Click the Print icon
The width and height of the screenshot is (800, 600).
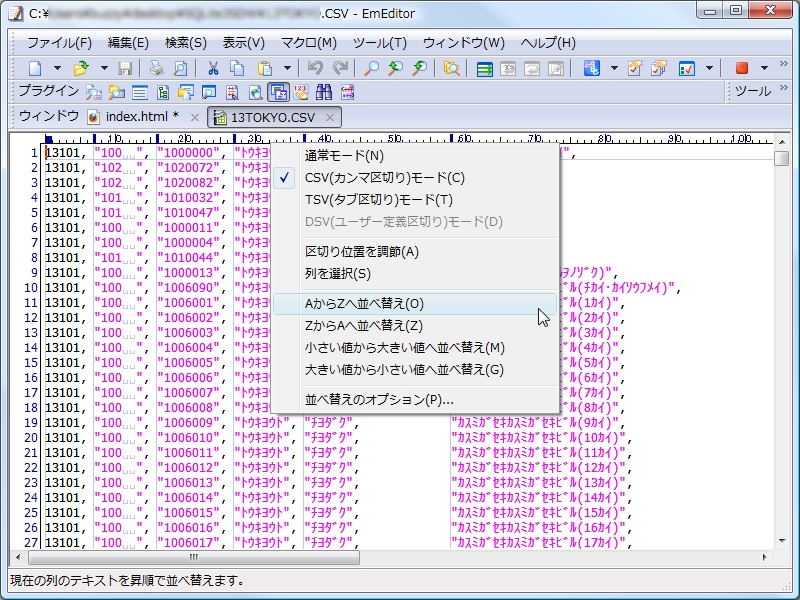point(155,68)
